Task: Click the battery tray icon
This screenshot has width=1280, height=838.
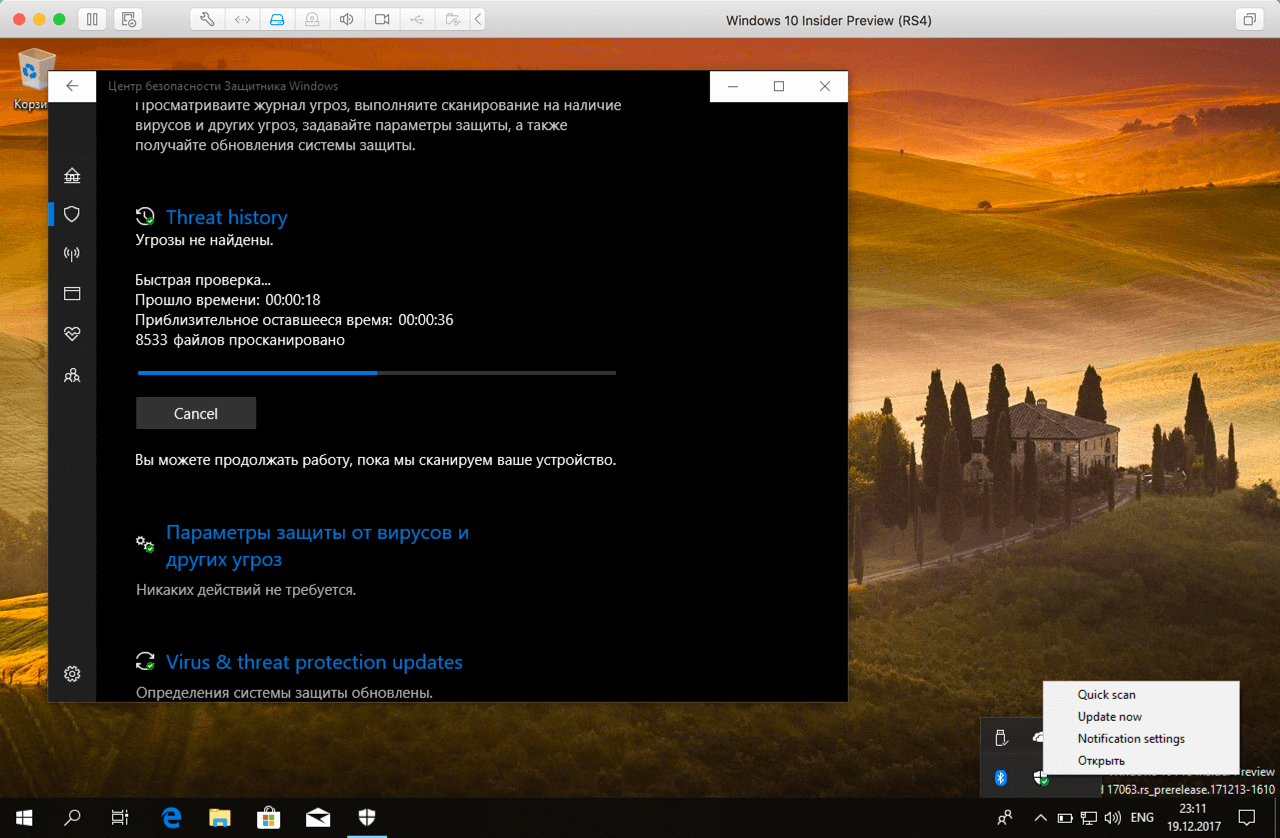Action: pos(1066,818)
